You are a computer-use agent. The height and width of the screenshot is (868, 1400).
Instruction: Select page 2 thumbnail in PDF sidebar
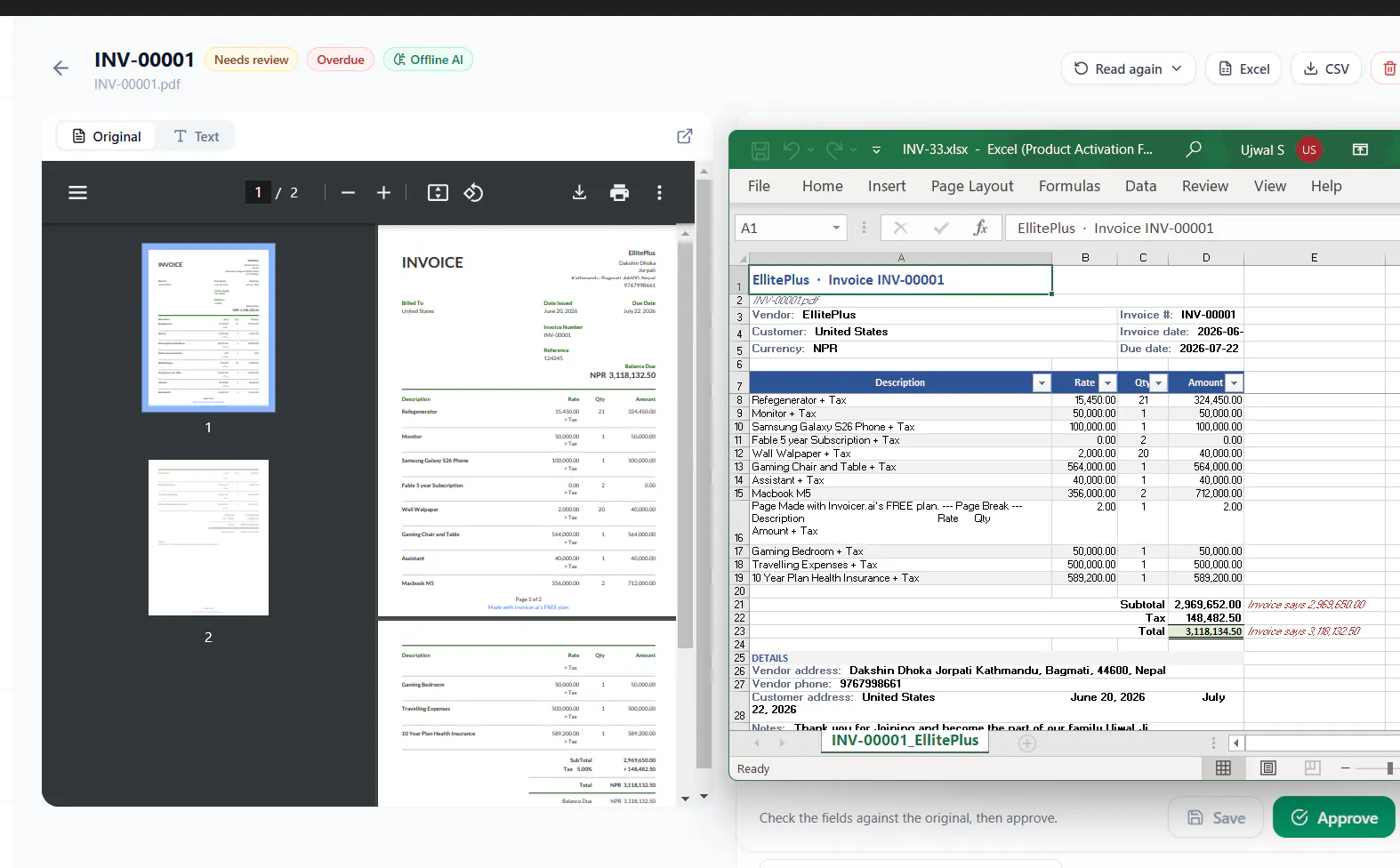pos(208,537)
